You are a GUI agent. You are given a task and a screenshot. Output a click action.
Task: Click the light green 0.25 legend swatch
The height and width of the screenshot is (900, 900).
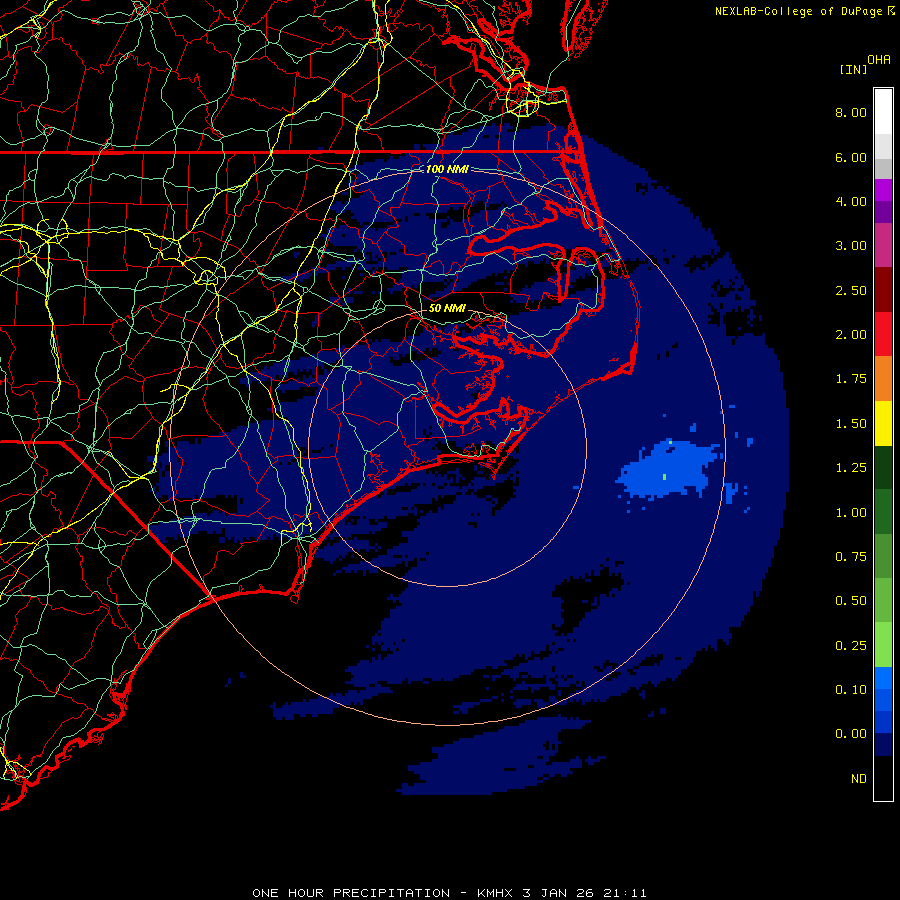pos(883,645)
